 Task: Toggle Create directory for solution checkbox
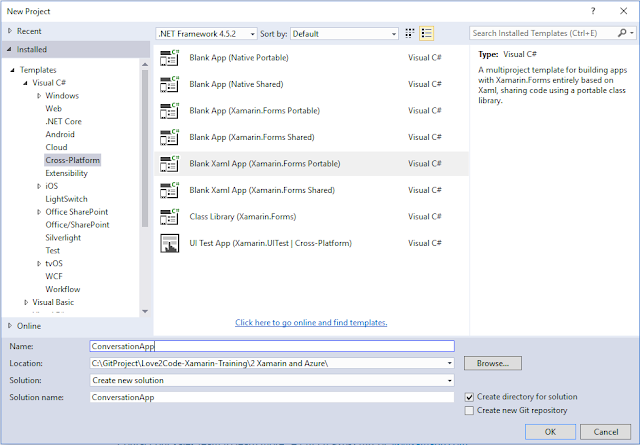coord(469,397)
